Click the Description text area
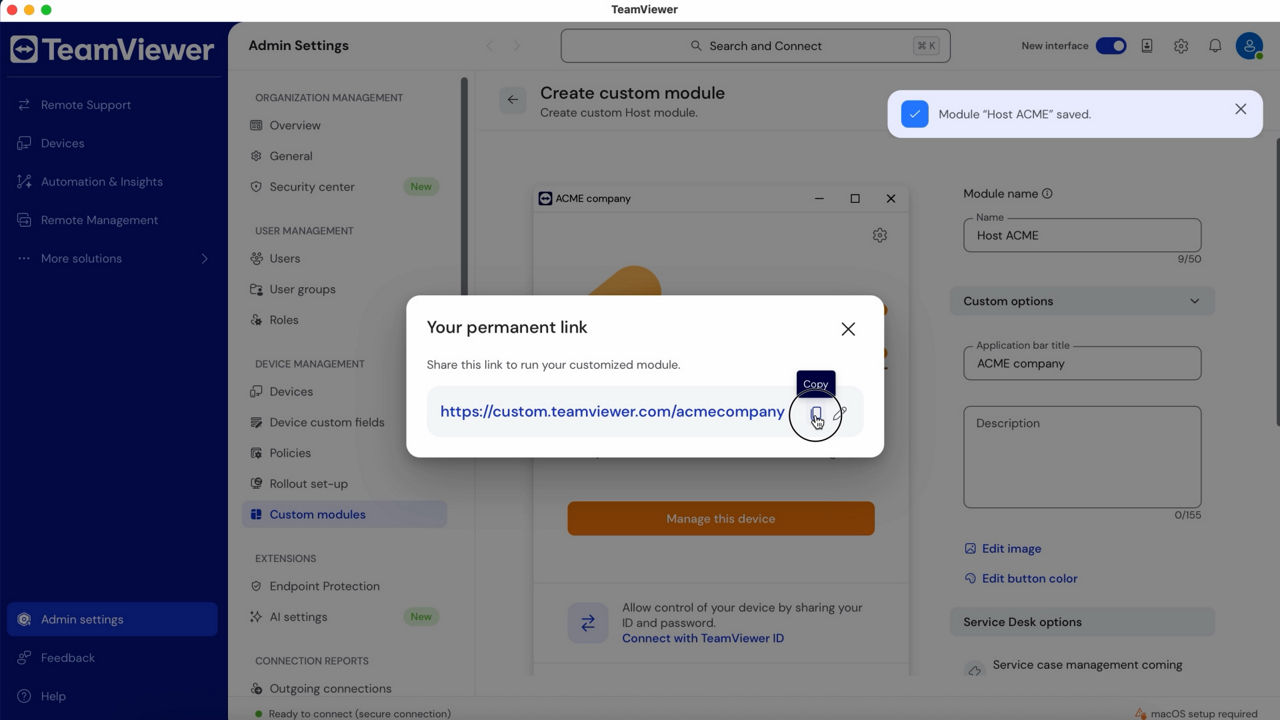This screenshot has width=1280, height=720. pyautogui.click(x=1082, y=457)
